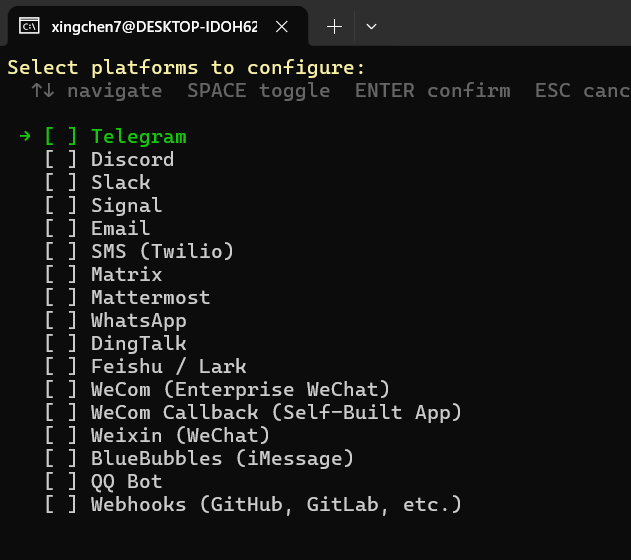Select BlueBubbles (iMessage) option

(x=199, y=459)
